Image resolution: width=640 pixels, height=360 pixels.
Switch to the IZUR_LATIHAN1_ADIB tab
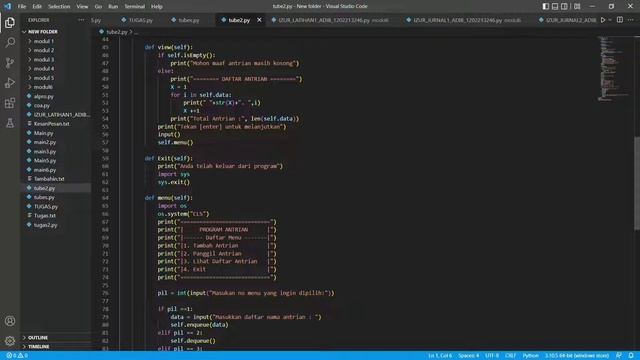coord(330,20)
